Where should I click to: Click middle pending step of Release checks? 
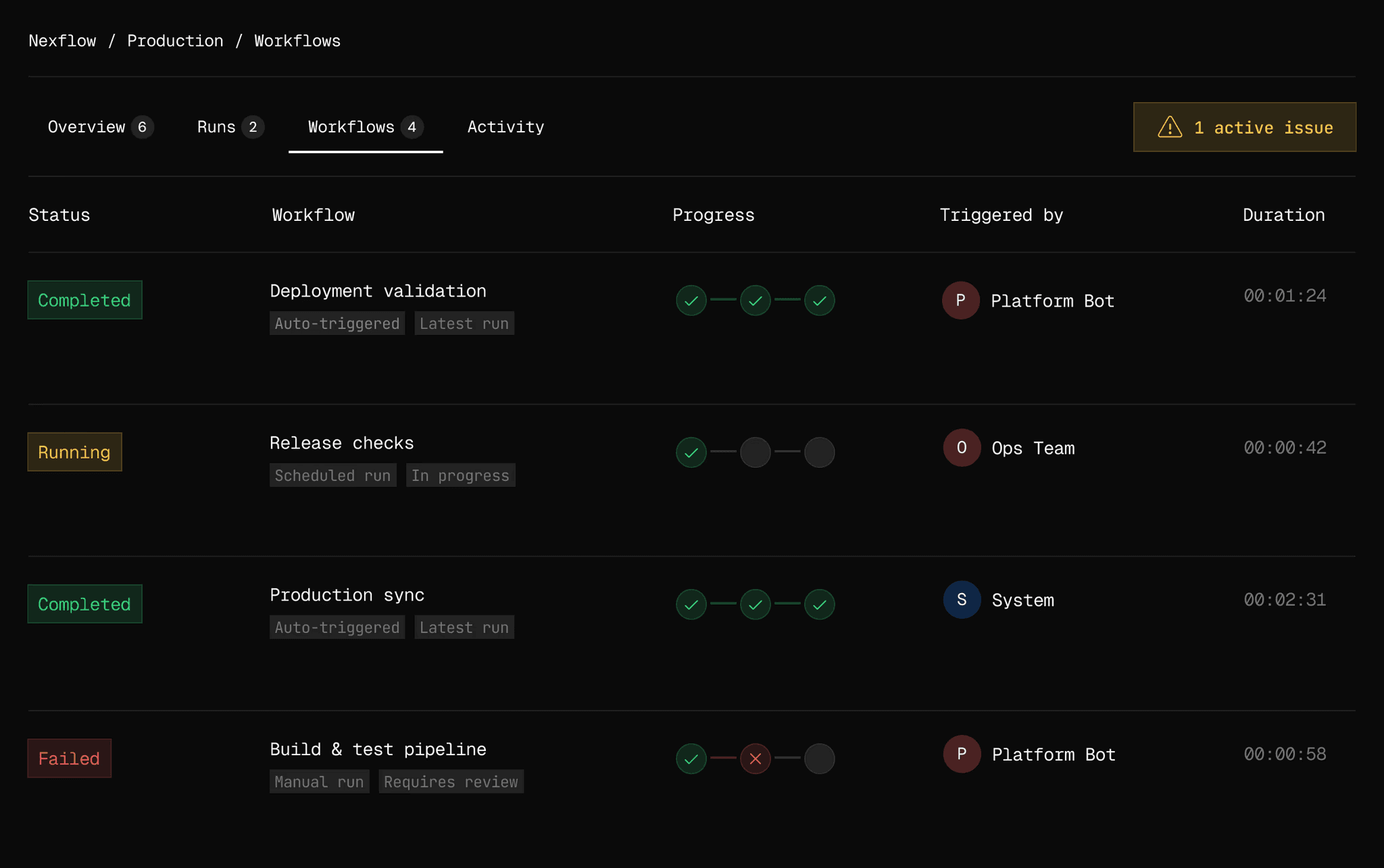pos(755,453)
